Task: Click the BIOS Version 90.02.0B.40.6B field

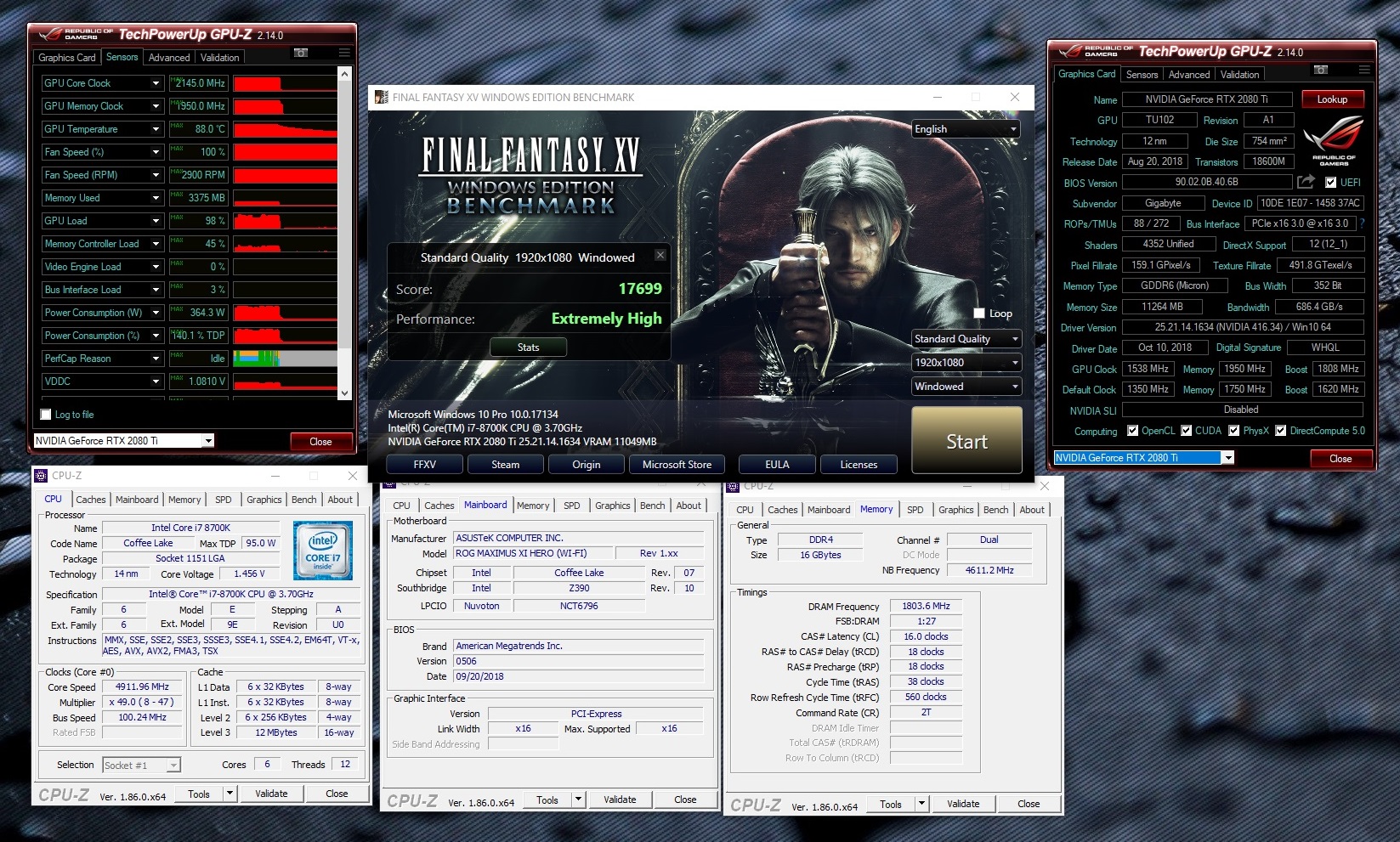Action: [1207, 182]
